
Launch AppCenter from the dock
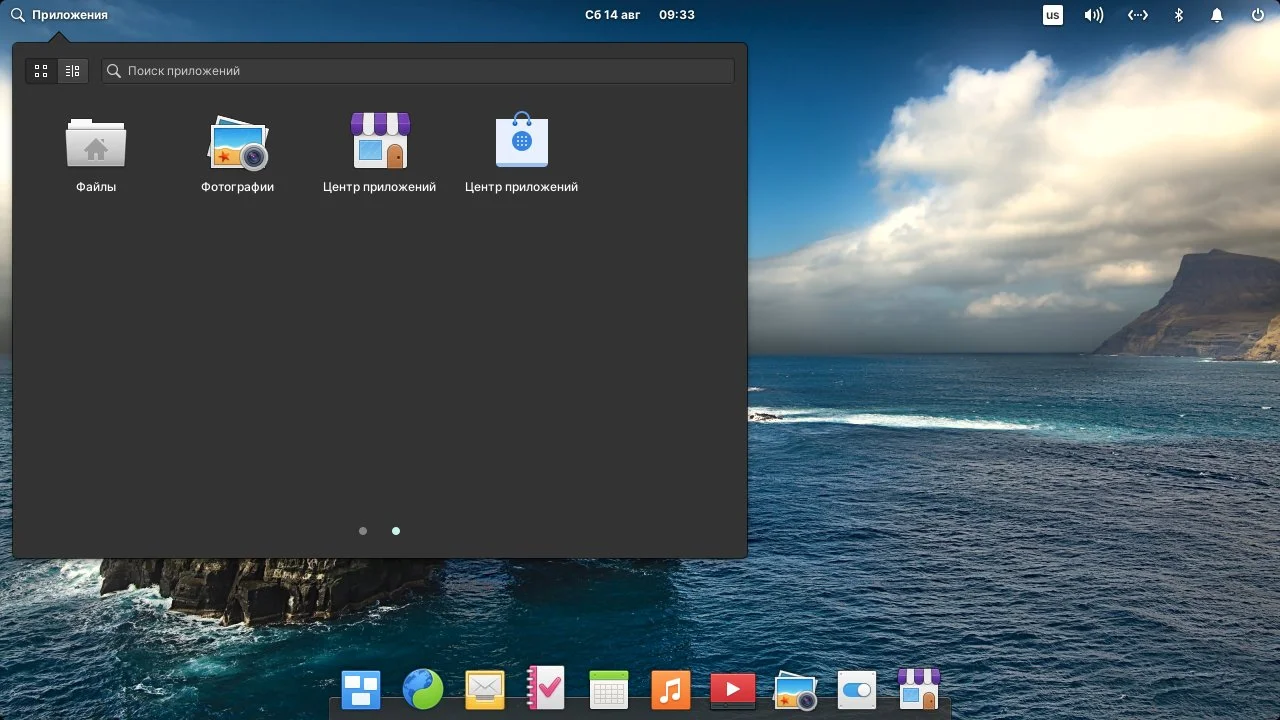(x=918, y=689)
